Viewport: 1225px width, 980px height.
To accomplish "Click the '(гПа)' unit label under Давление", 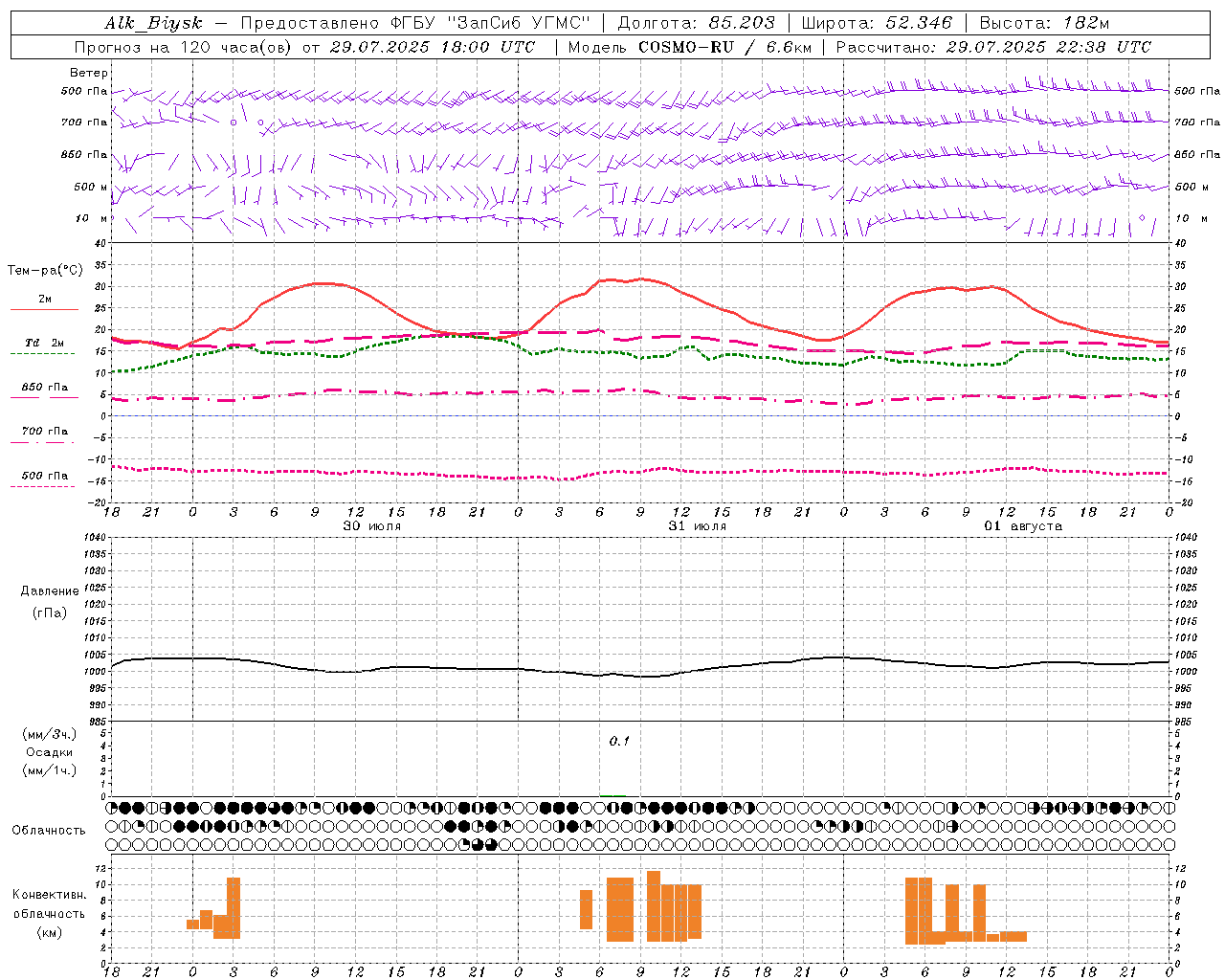I will (x=50, y=613).
